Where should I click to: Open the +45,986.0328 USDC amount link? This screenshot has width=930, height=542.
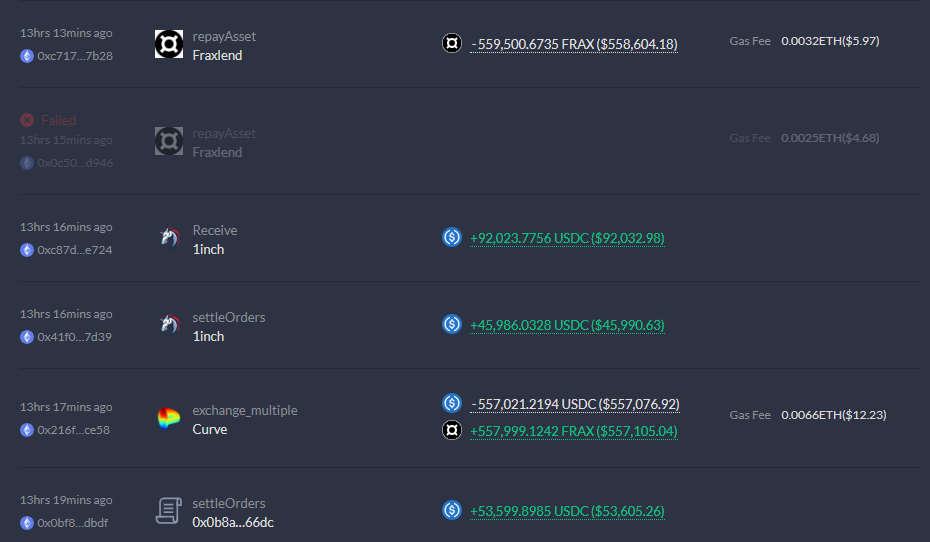pos(567,325)
